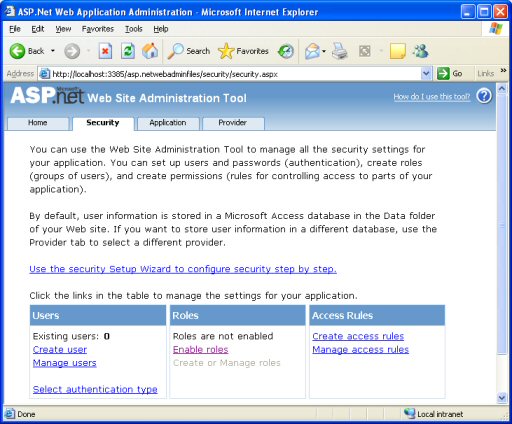The height and width of the screenshot is (424, 512).
Task: Click the Windows flag logo throbber
Action: coord(495,29)
